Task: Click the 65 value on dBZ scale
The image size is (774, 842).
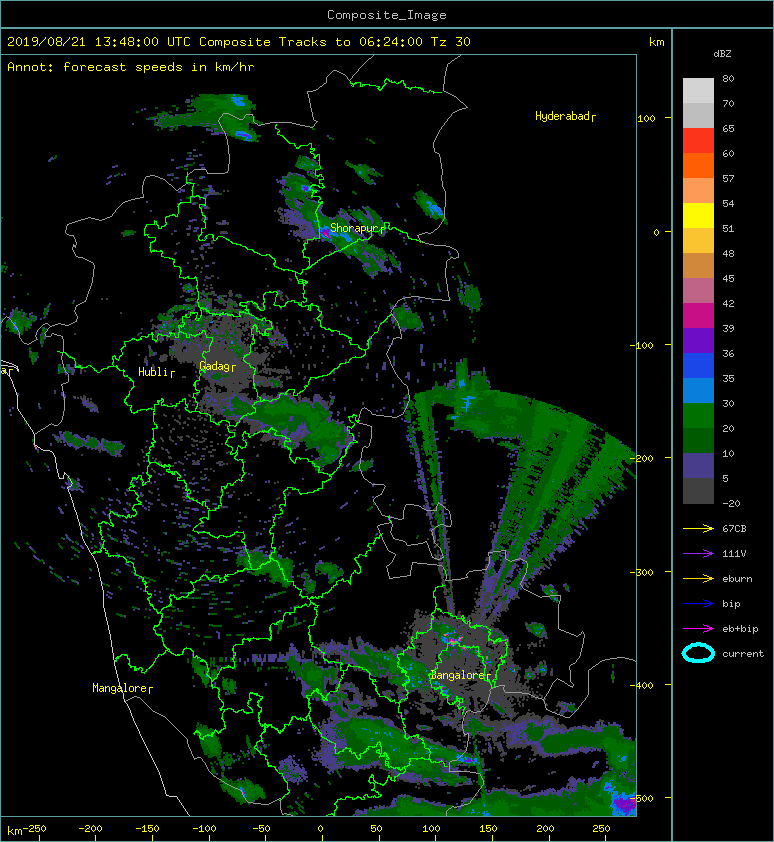Action: 728,128
